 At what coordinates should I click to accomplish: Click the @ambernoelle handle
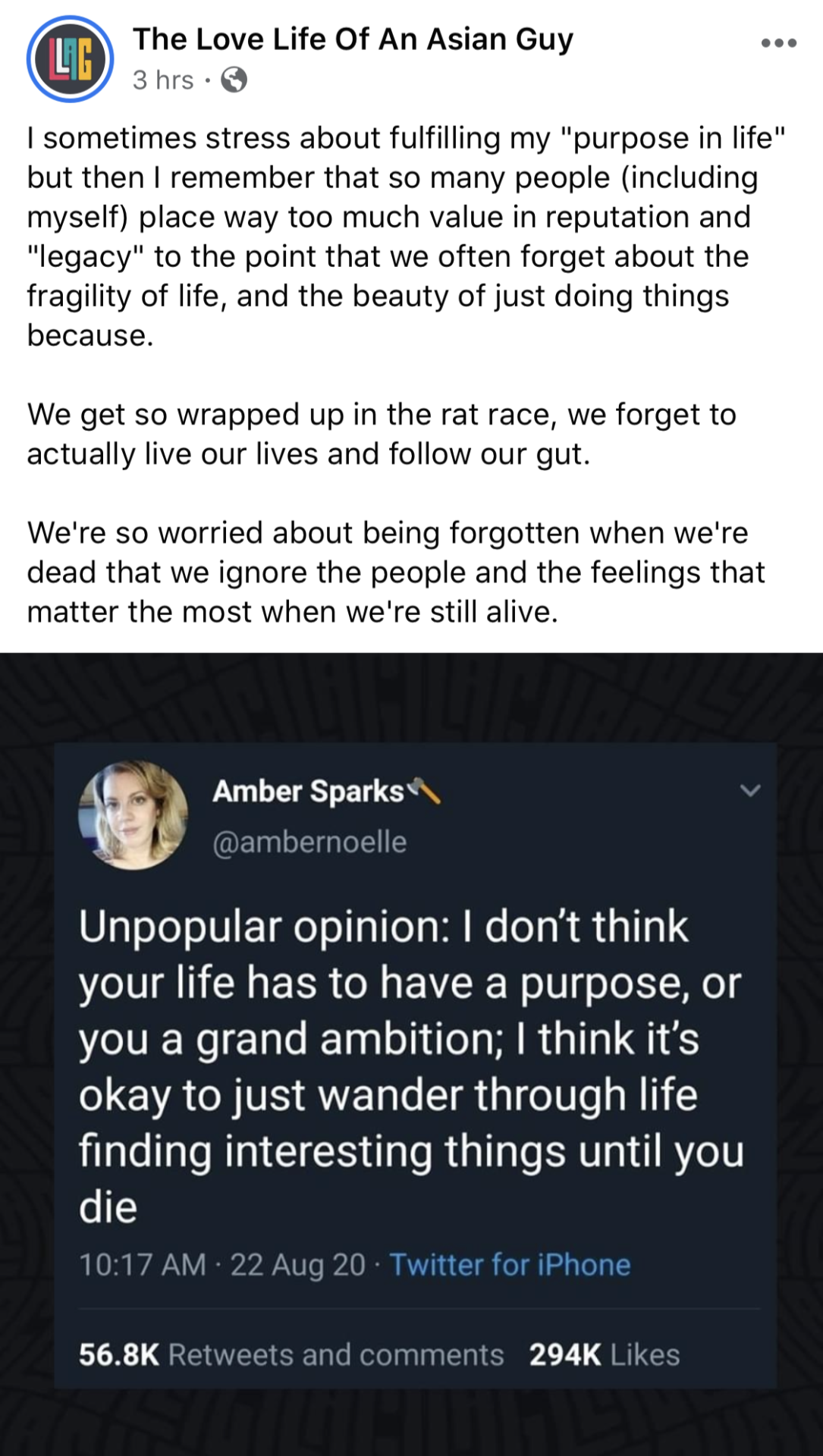coord(309,842)
